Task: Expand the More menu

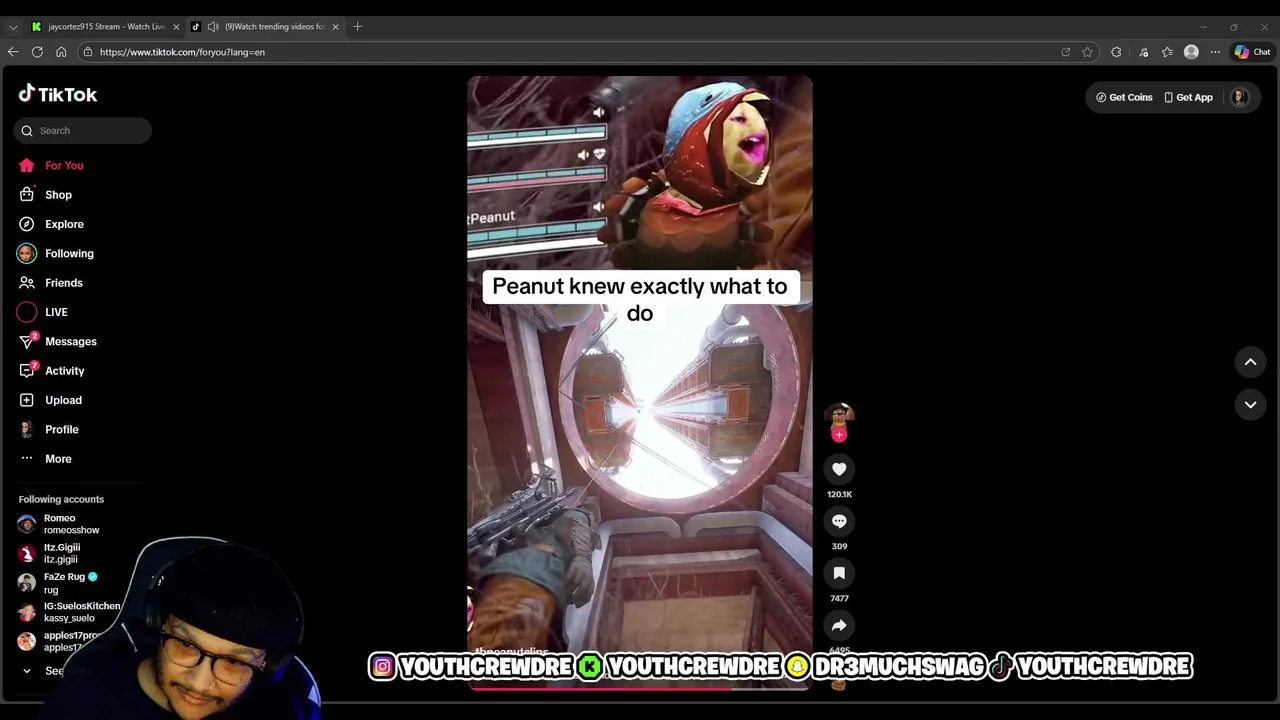Action: (45, 459)
